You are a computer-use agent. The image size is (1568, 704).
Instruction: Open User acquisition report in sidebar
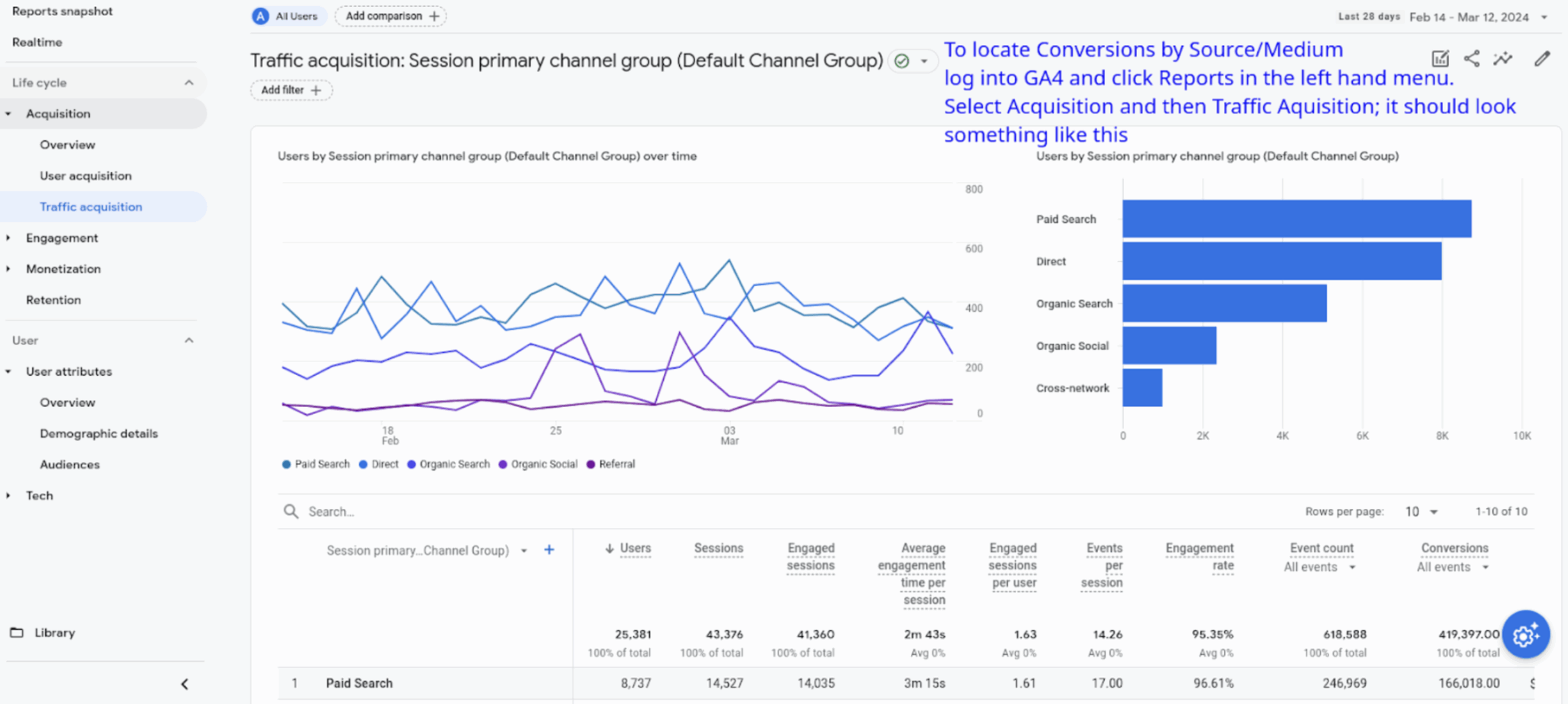tap(86, 176)
